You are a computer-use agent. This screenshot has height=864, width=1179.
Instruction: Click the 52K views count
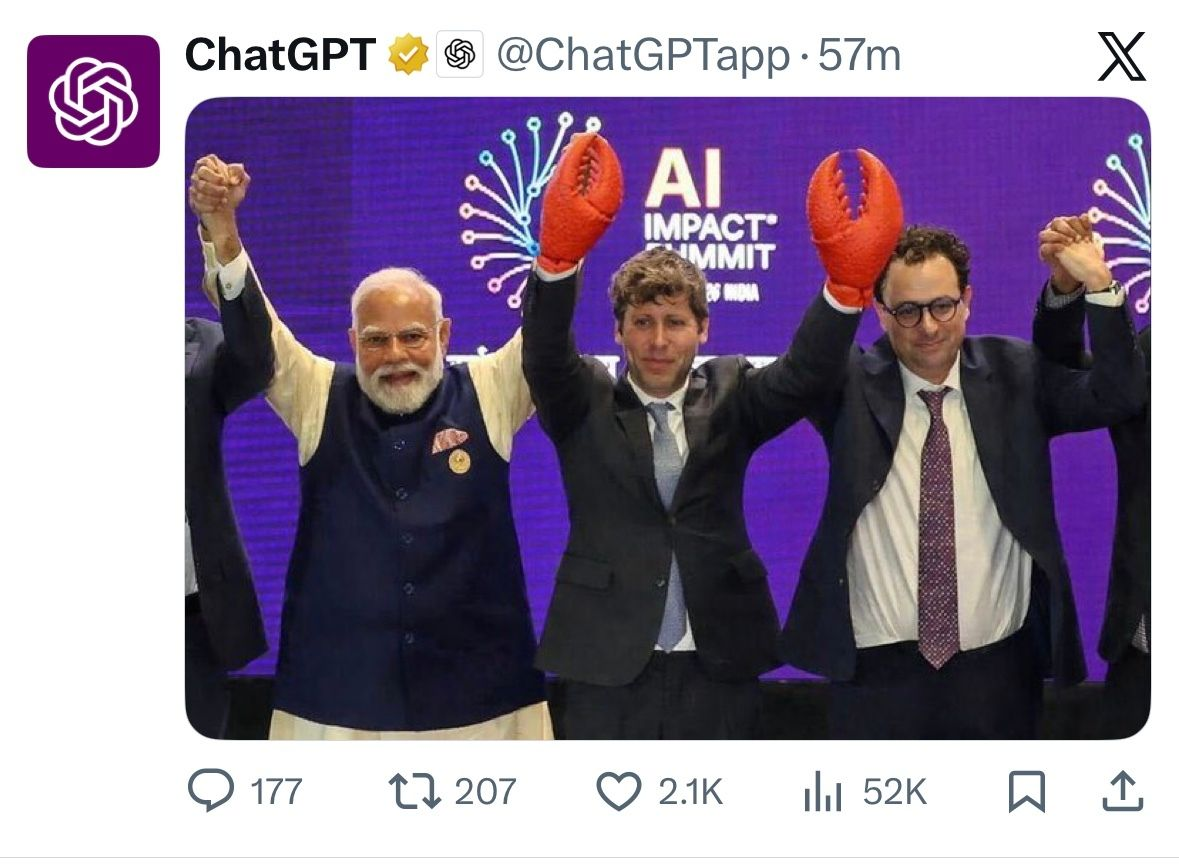[894, 793]
